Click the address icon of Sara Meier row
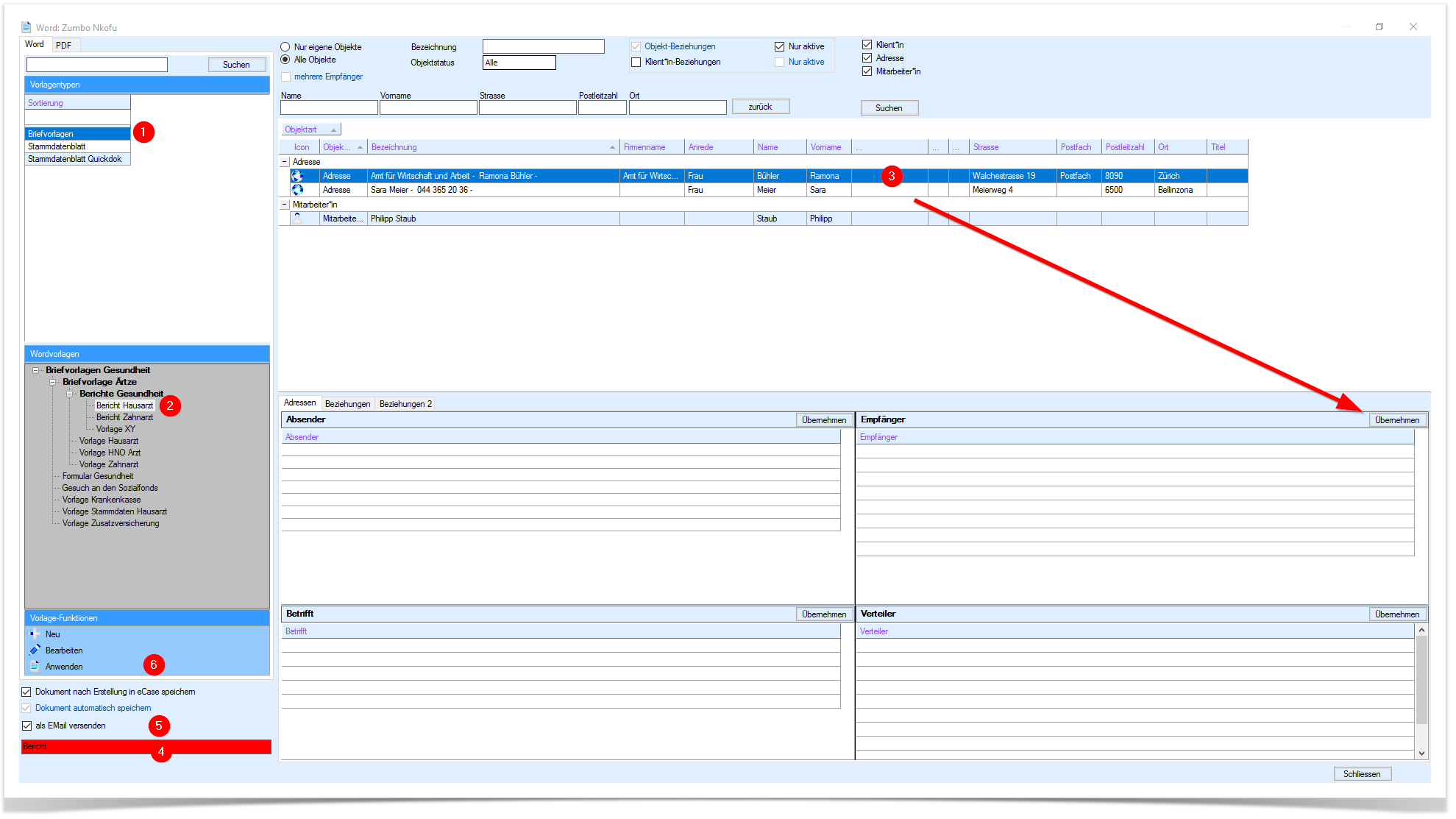 (297, 190)
